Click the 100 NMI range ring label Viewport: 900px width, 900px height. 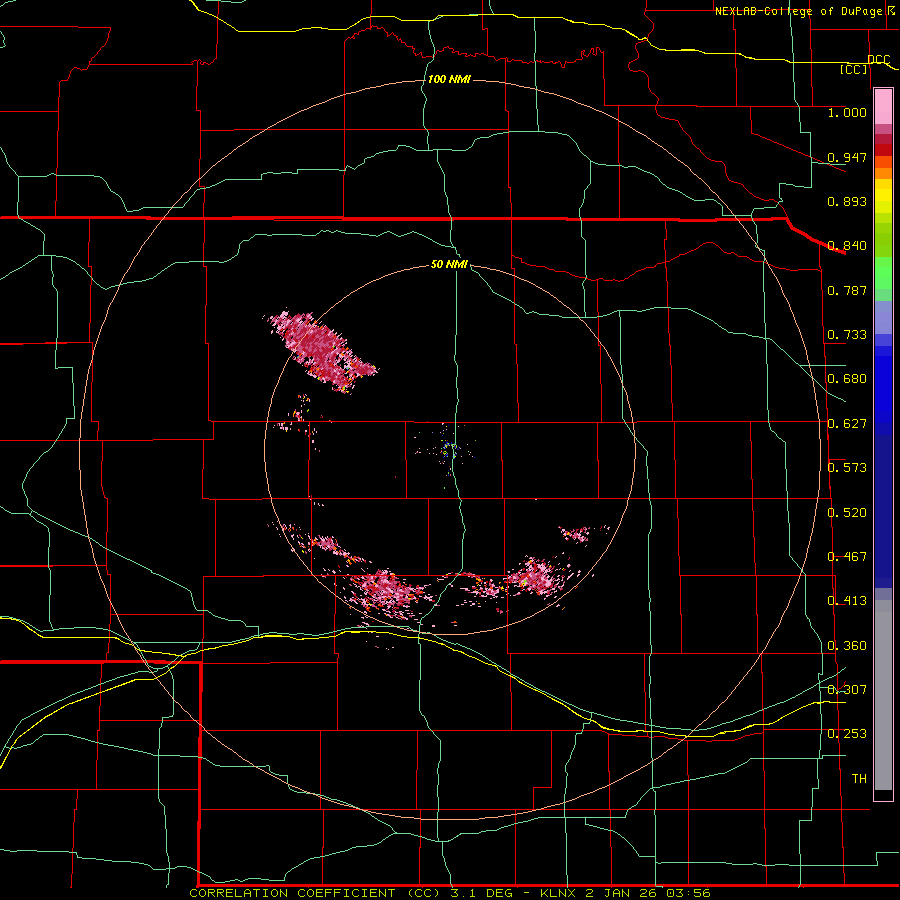tap(449, 79)
